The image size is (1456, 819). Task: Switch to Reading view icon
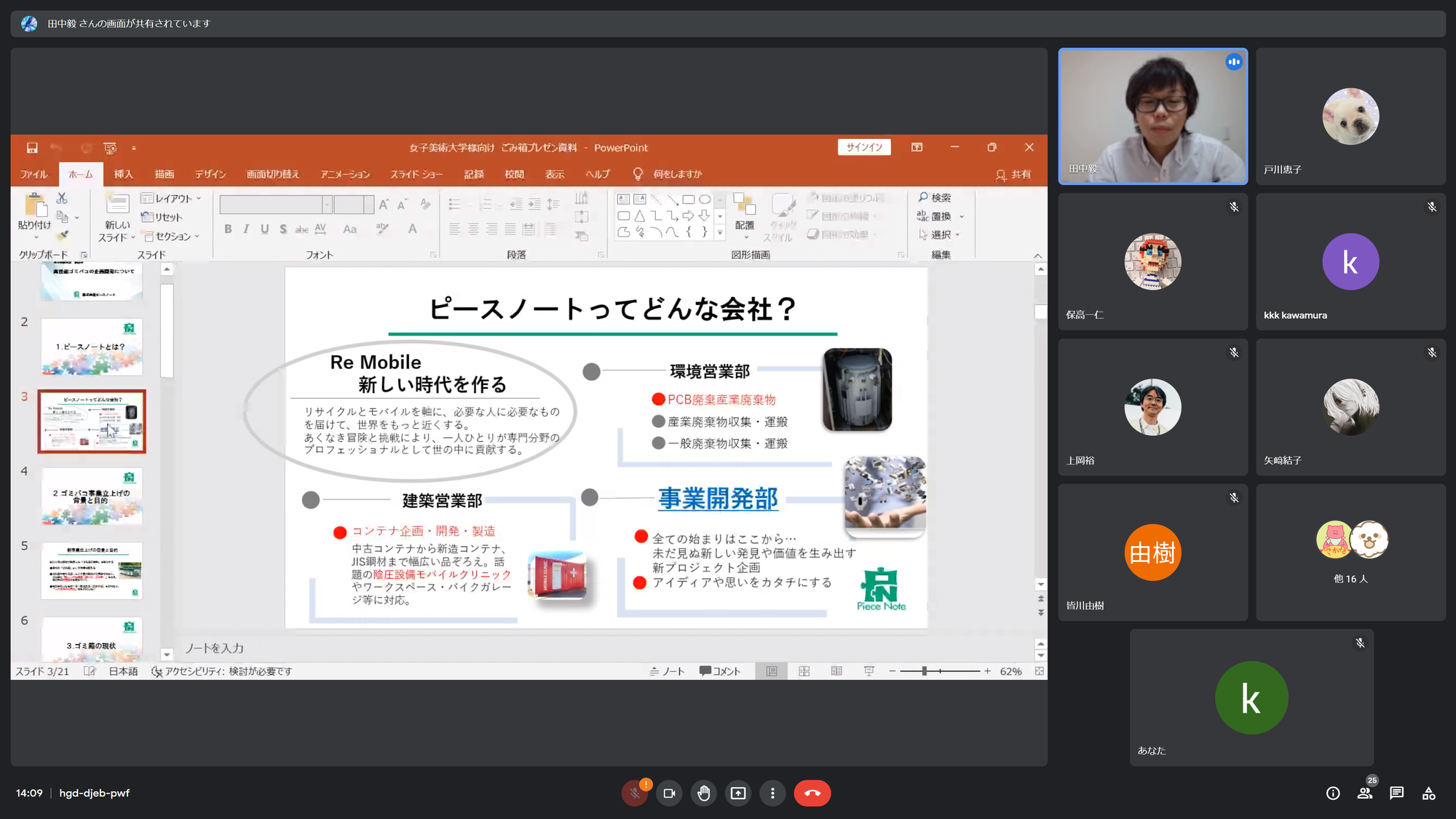(836, 671)
